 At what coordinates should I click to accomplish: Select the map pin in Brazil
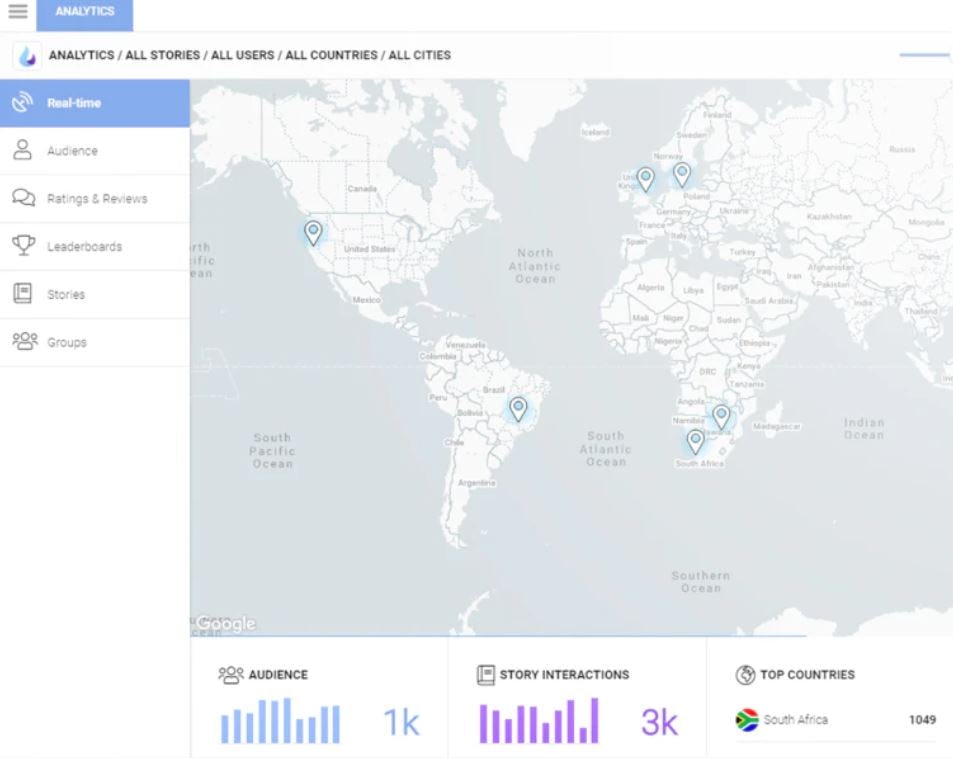tap(518, 409)
